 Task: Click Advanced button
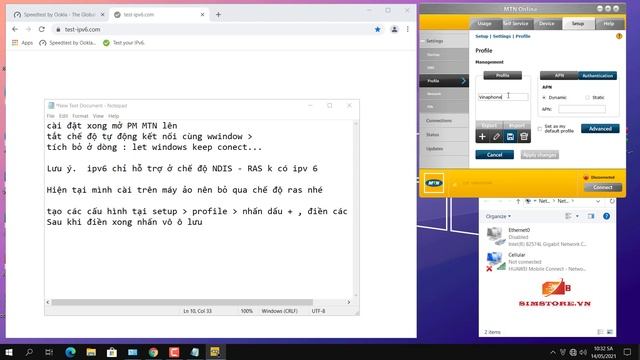[x=600, y=129]
